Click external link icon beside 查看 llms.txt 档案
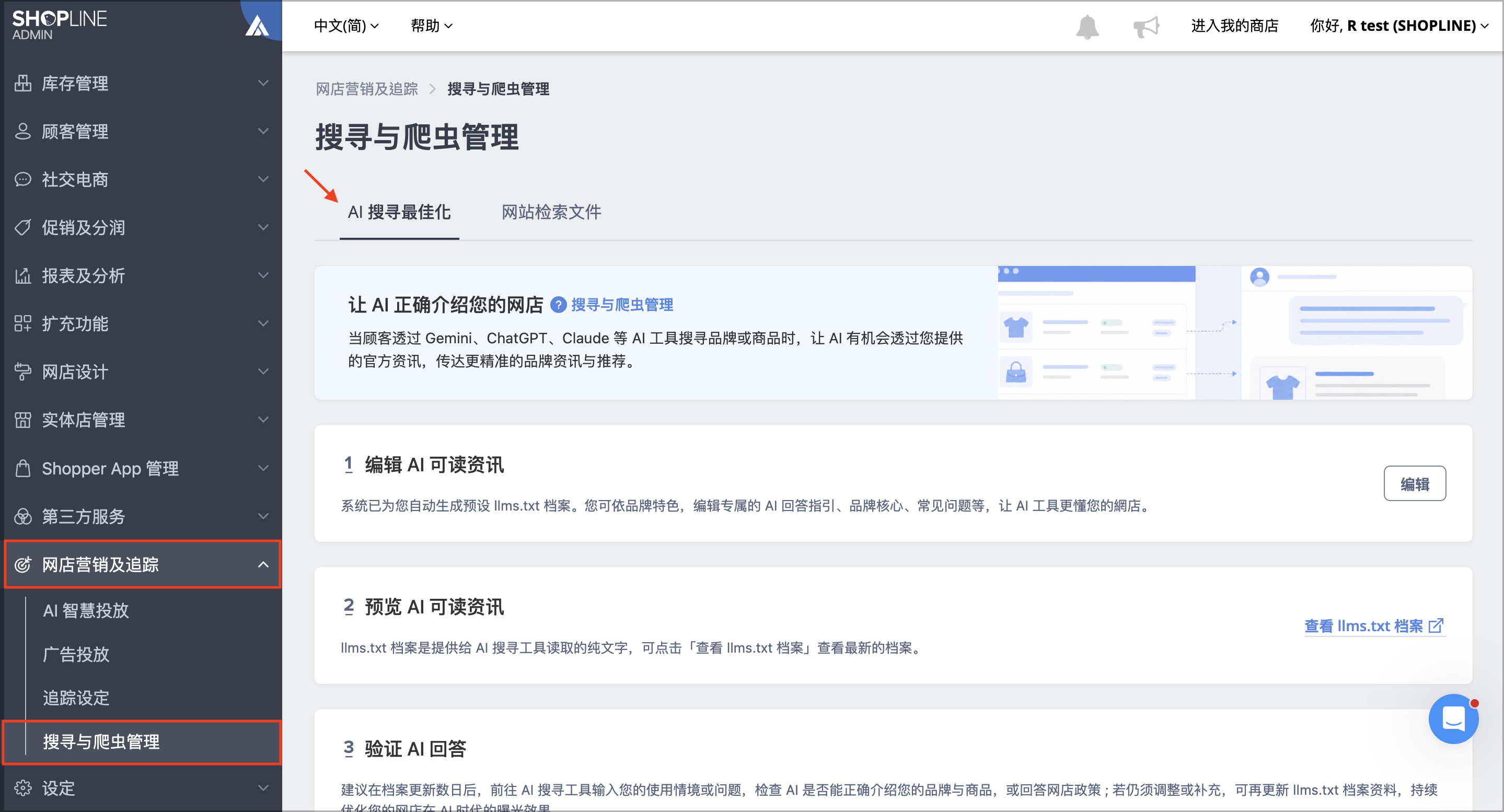The image size is (1504, 812). (x=1436, y=626)
